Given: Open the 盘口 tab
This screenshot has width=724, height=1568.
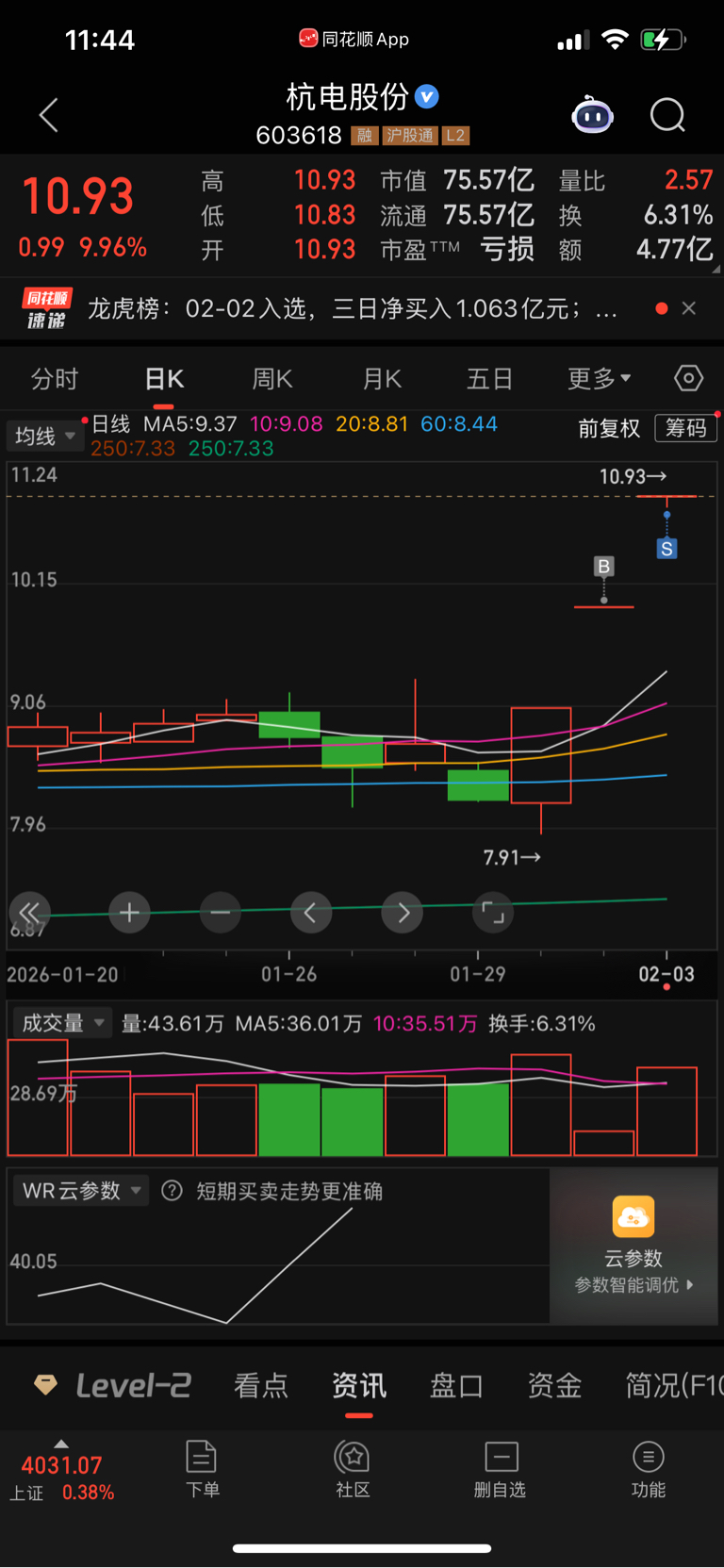Looking at the screenshot, I should click(x=457, y=1385).
